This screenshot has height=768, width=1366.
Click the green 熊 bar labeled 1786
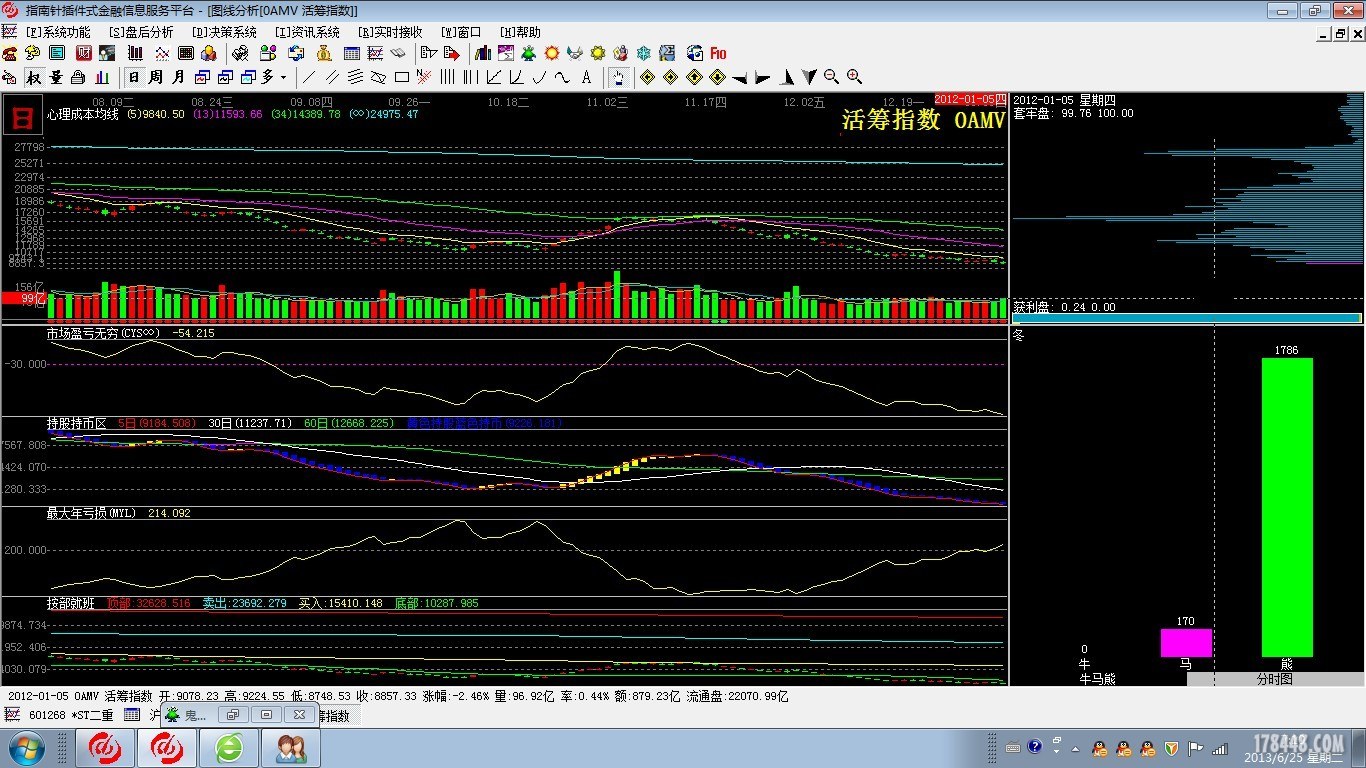1287,507
